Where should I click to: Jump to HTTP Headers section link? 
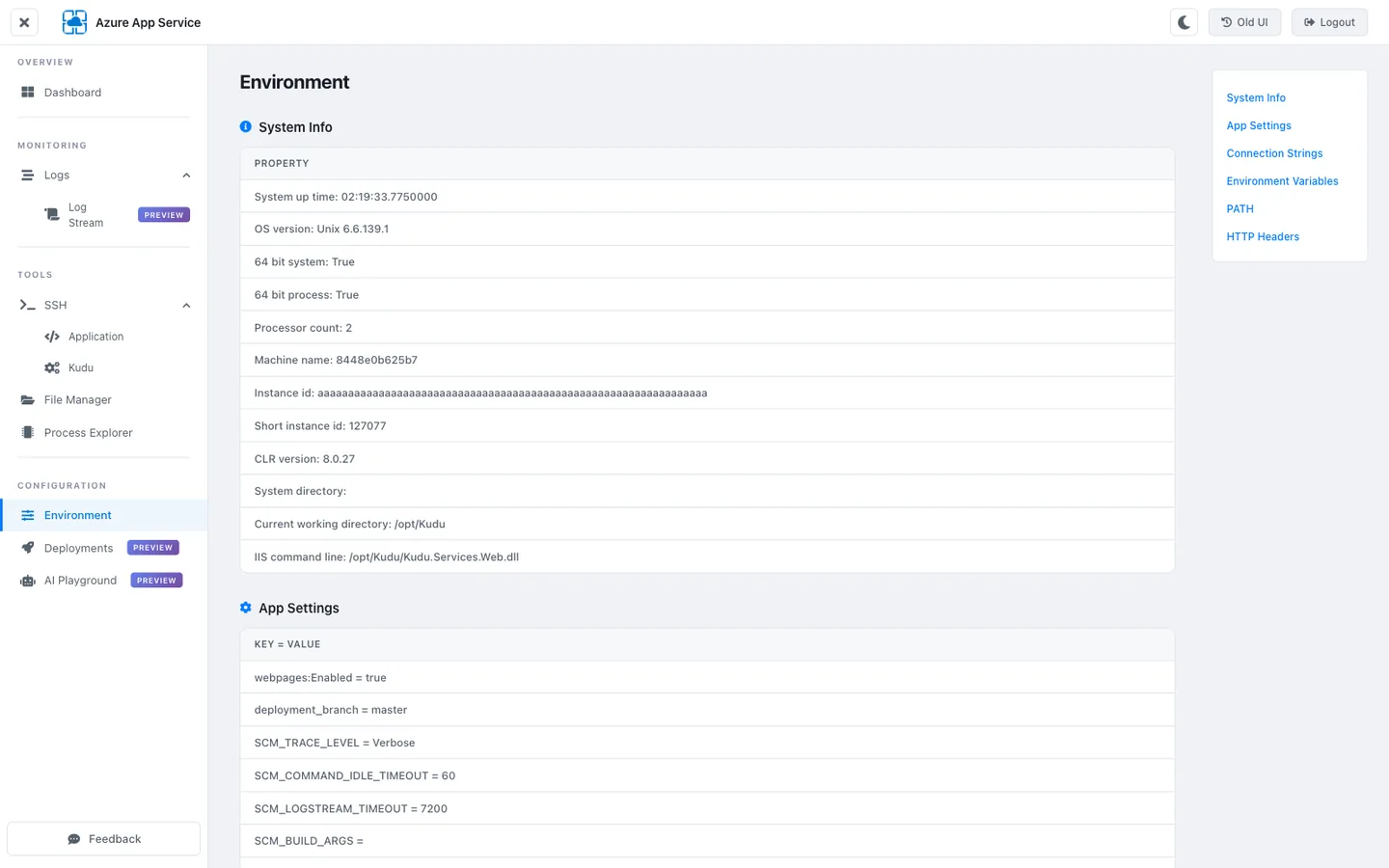tap(1263, 237)
